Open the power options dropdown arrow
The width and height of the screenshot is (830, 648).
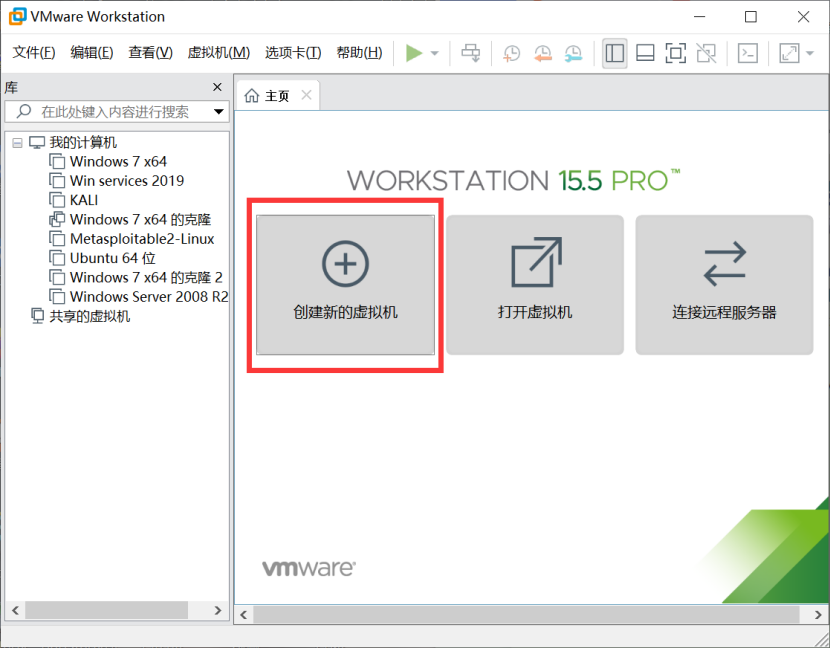435,53
